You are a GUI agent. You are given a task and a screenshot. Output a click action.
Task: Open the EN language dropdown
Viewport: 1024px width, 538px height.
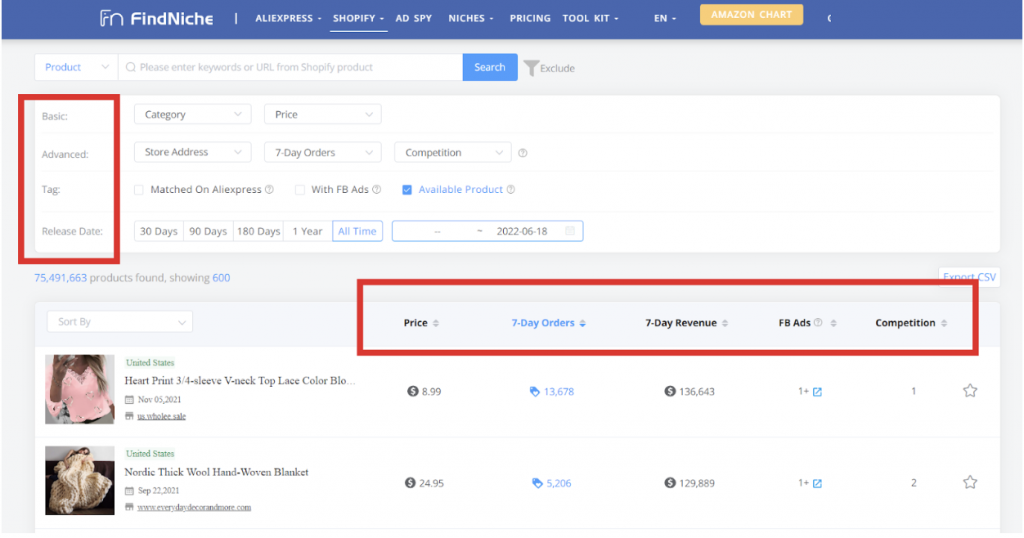coord(665,18)
